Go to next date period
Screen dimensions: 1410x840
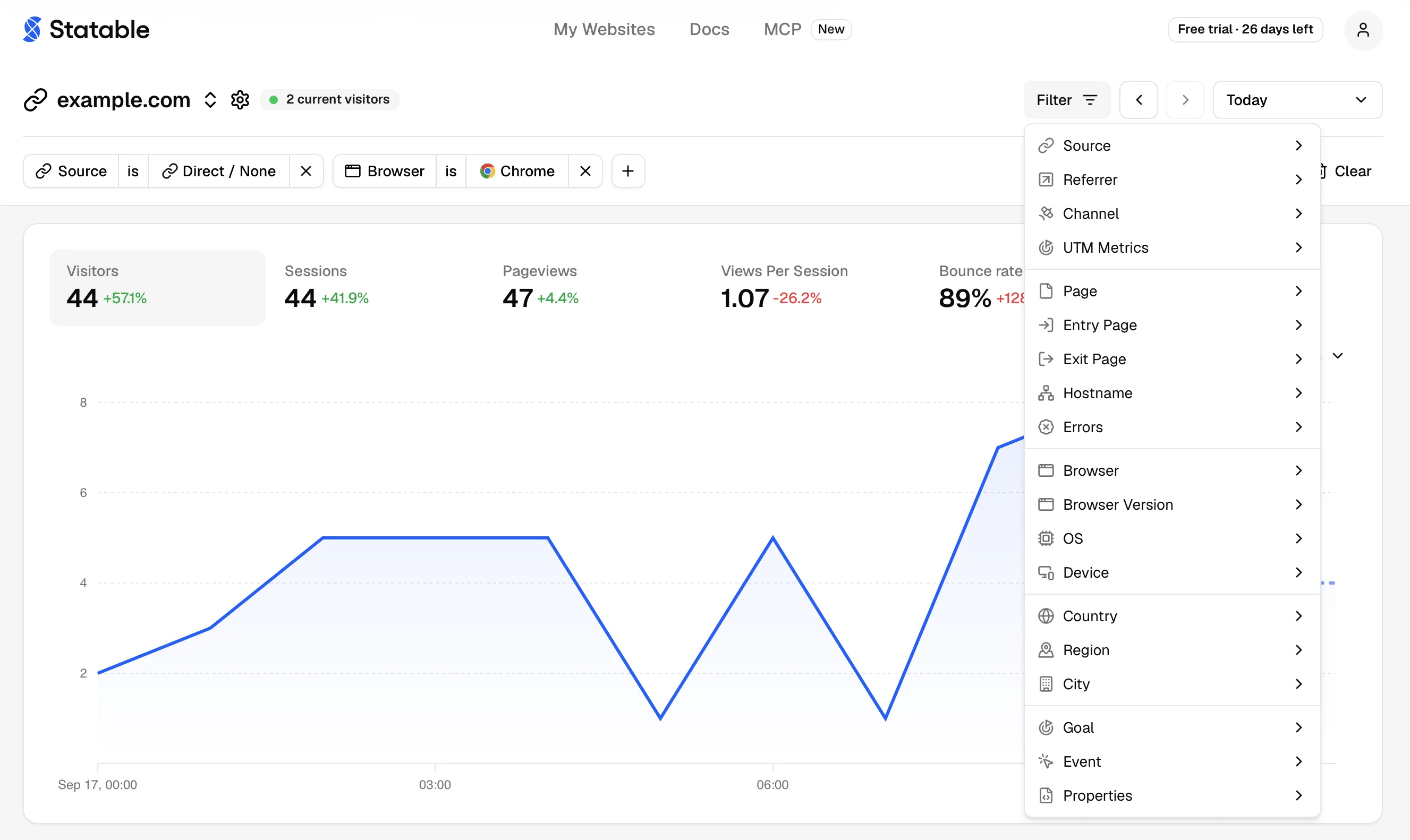coord(1185,100)
